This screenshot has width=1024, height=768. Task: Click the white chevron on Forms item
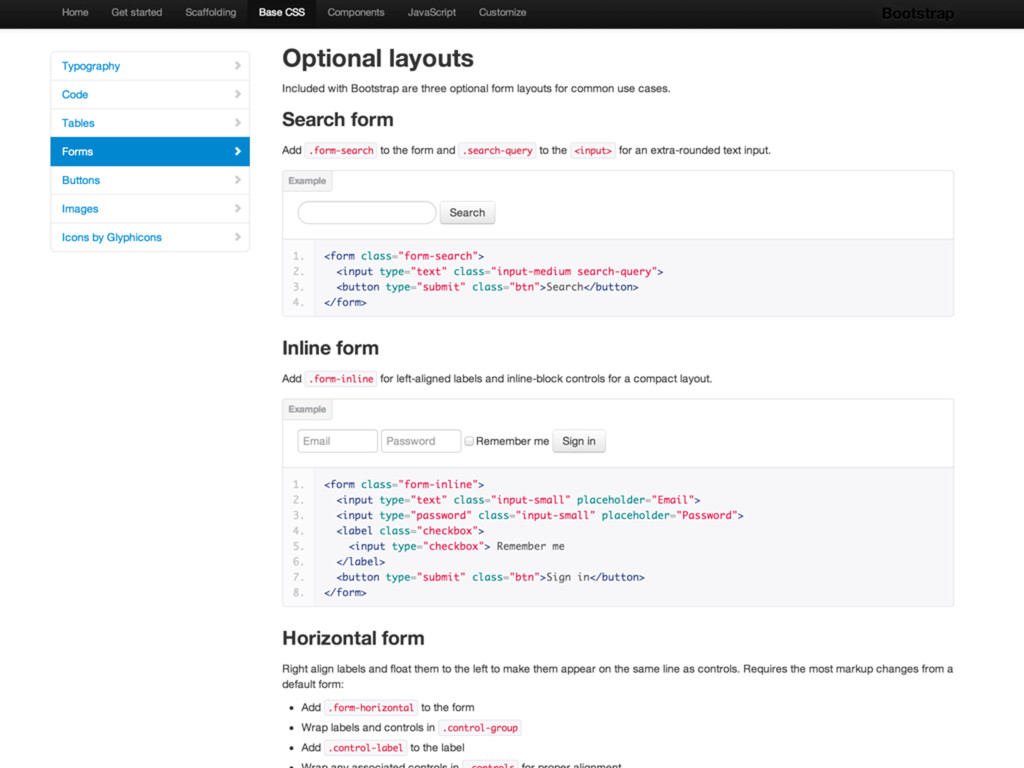click(x=238, y=152)
